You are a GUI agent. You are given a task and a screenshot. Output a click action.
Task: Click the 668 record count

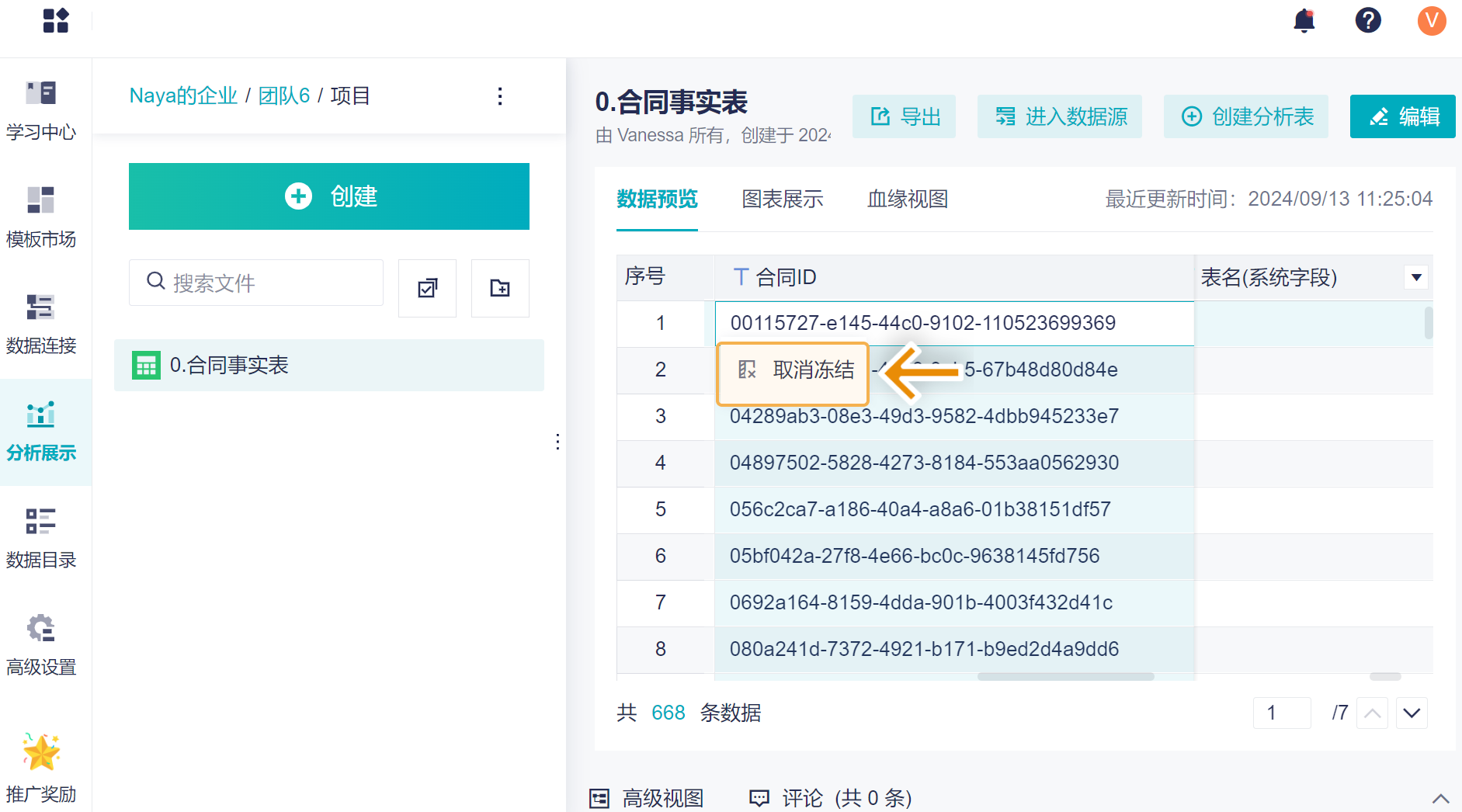click(x=668, y=713)
